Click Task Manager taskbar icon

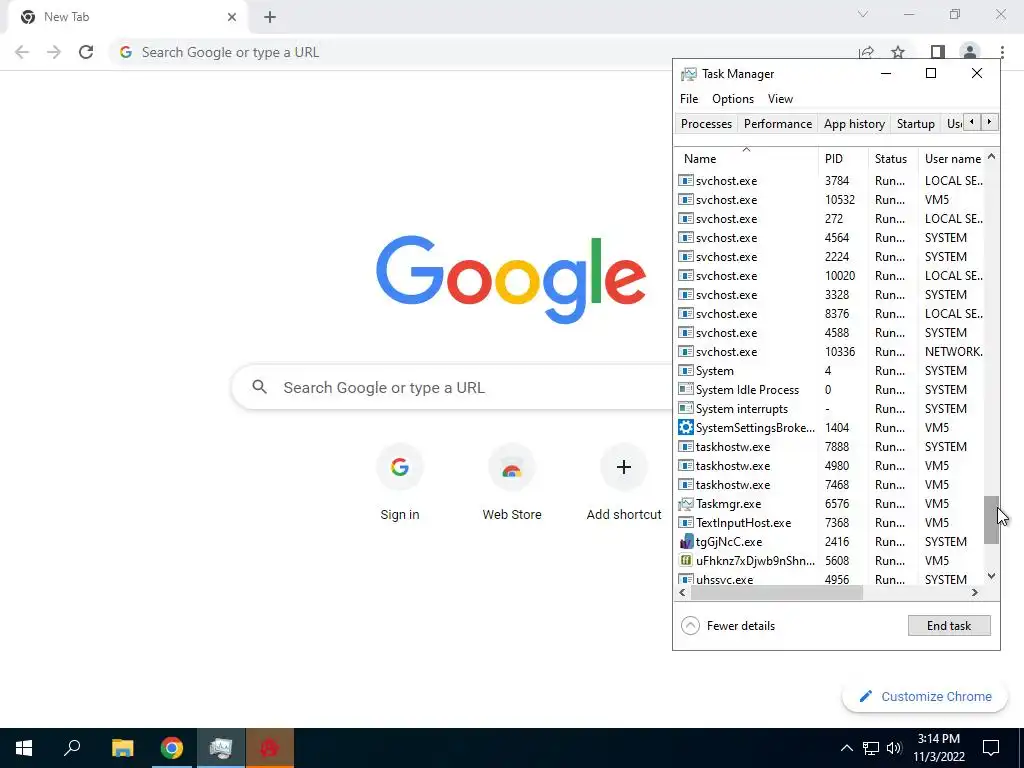(x=221, y=748)
